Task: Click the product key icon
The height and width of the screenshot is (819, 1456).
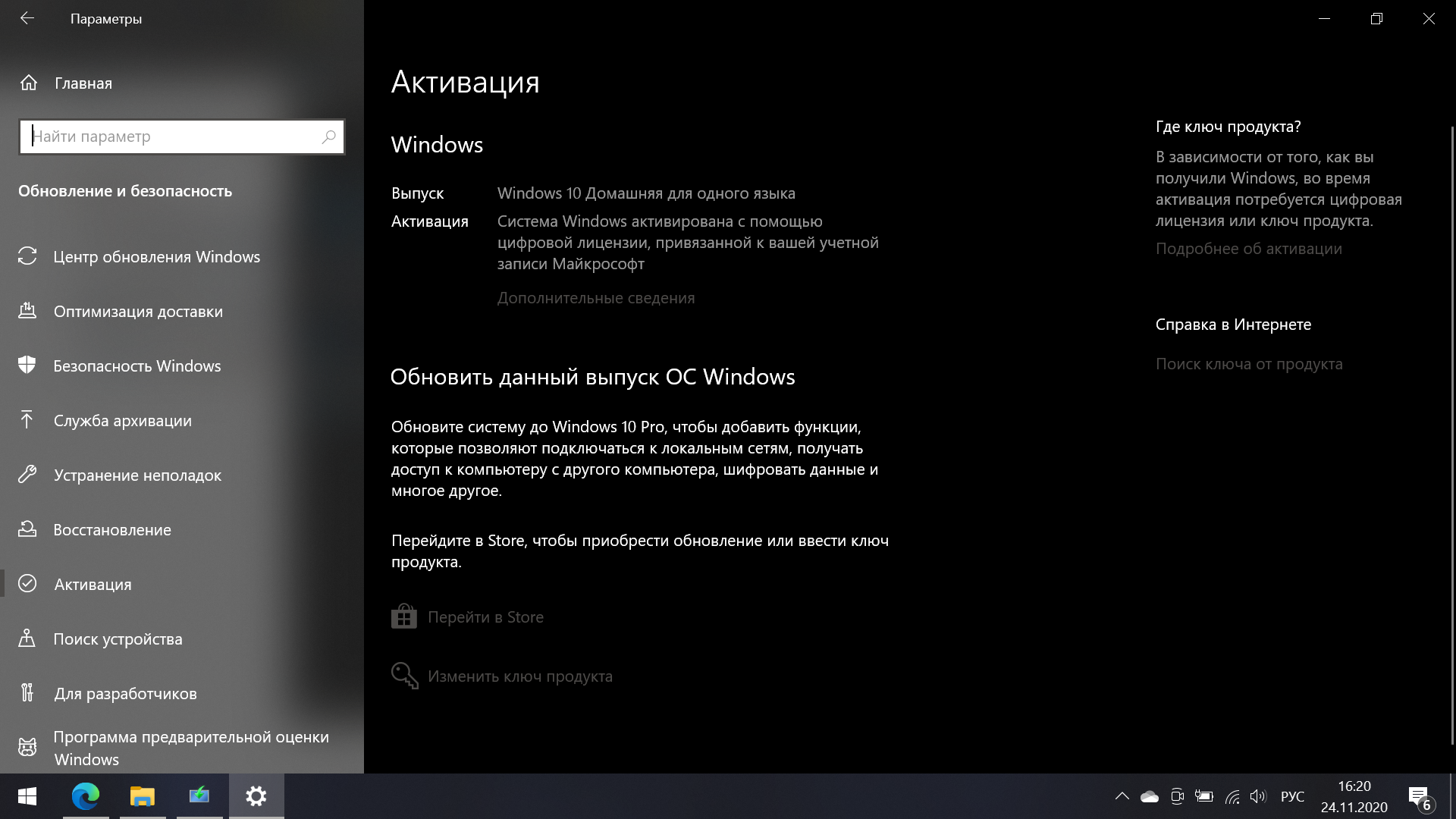Action: (405, 676)
